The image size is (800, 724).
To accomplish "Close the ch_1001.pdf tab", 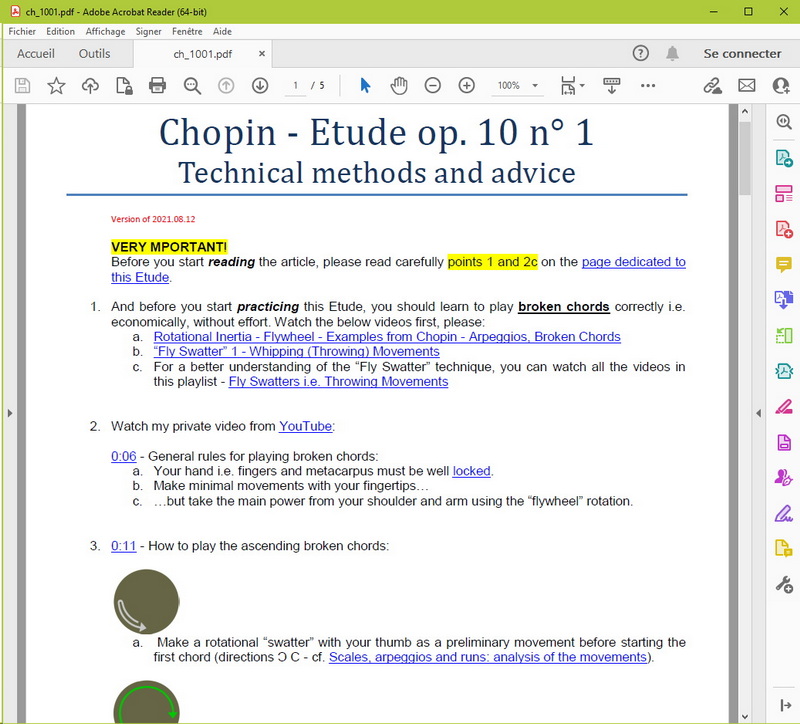I will tap(262, 54).
